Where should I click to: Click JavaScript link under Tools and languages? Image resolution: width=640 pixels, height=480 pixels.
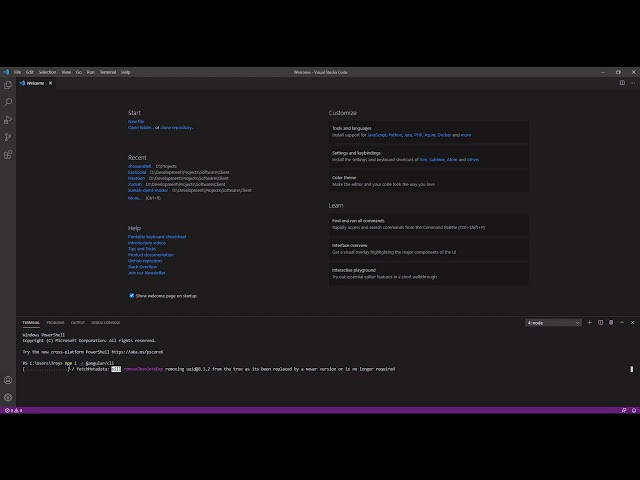[x=377, y=135]
